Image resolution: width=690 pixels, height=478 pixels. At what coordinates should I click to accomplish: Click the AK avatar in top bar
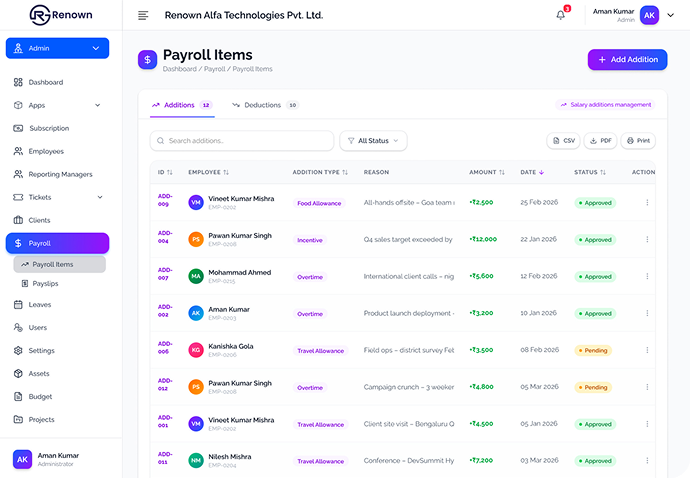pos(650,15)
